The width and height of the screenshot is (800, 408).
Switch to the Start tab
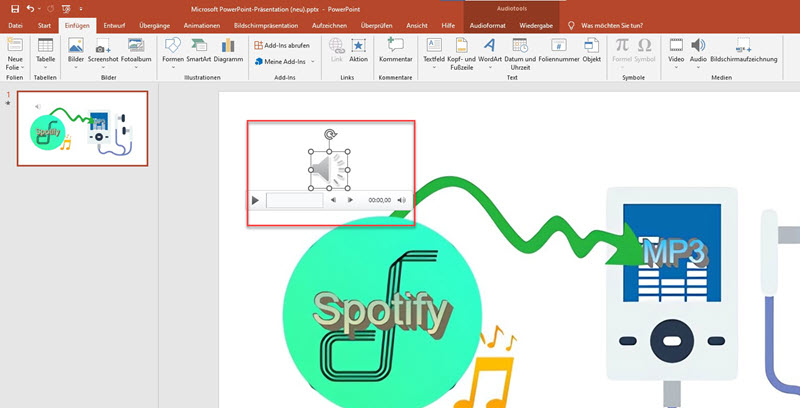tap(44, 26)
